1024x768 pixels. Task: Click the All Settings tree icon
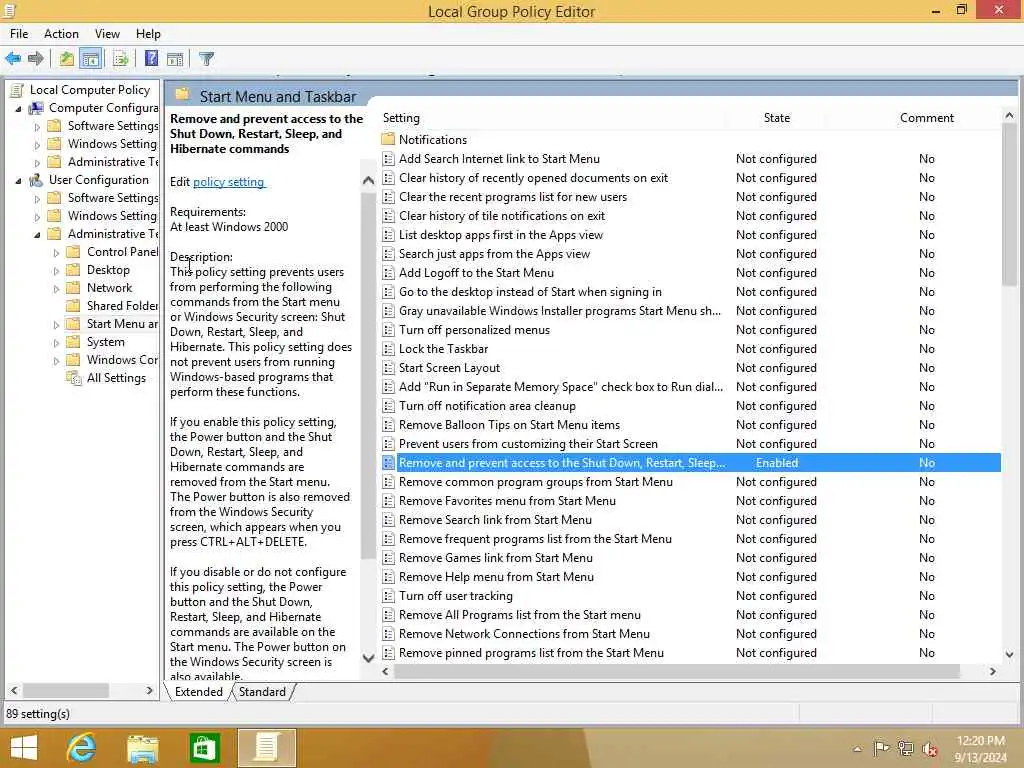click(x=74, y=377)
